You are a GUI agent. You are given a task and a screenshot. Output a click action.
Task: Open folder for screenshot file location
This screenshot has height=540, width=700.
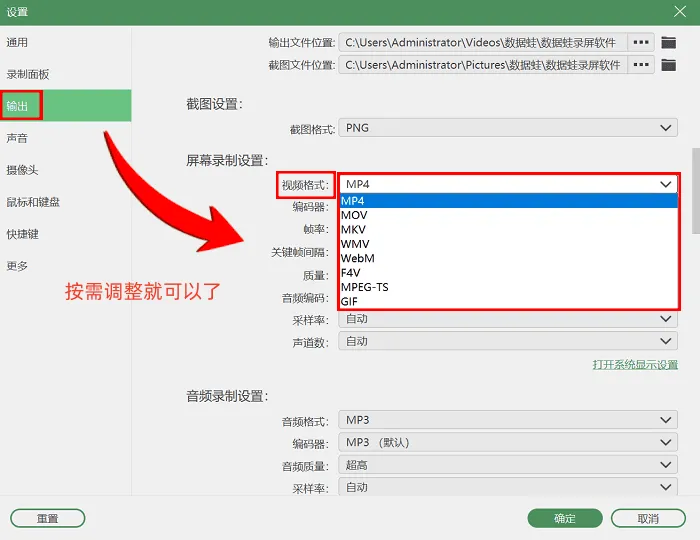[668, 65]
